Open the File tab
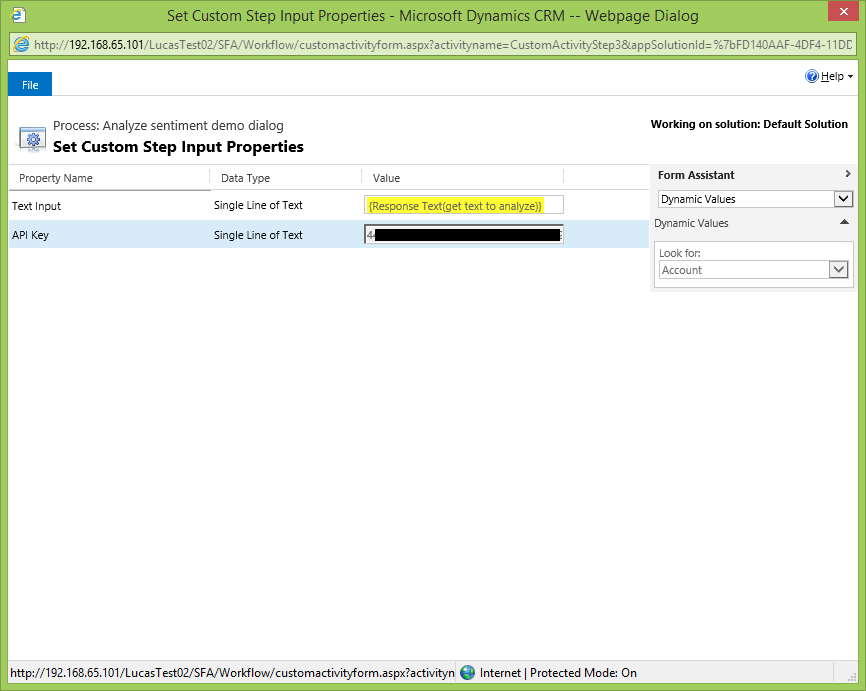Viewport: 866px width, 691px height. click(30, 85)
